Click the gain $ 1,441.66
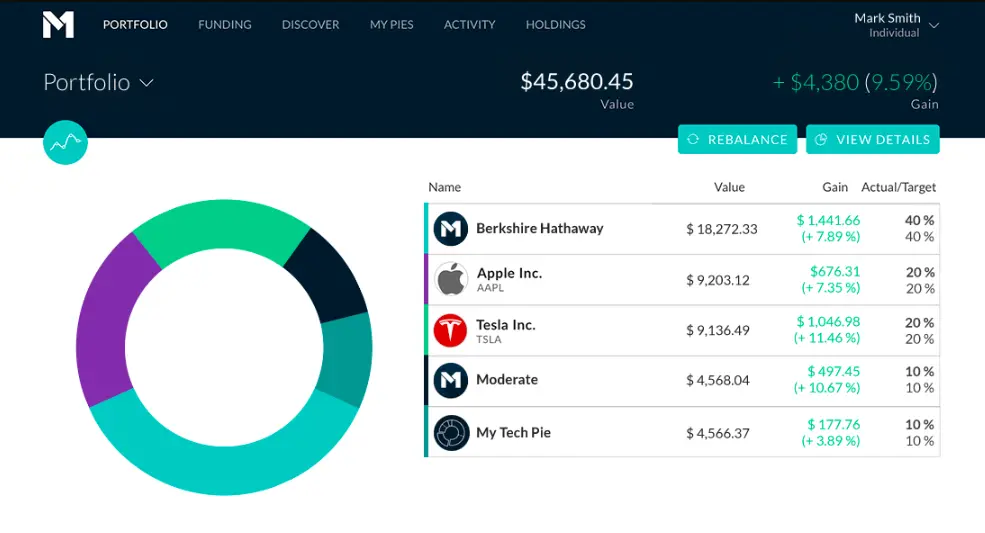Image resolution: width=985 pixels, height=533 pixels. [x=828, y=220]
